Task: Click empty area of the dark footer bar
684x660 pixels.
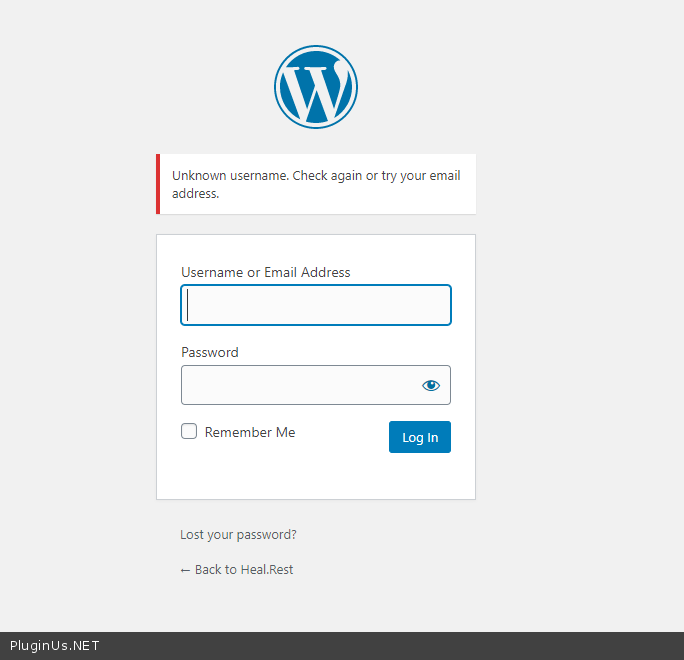Action: 400,646
